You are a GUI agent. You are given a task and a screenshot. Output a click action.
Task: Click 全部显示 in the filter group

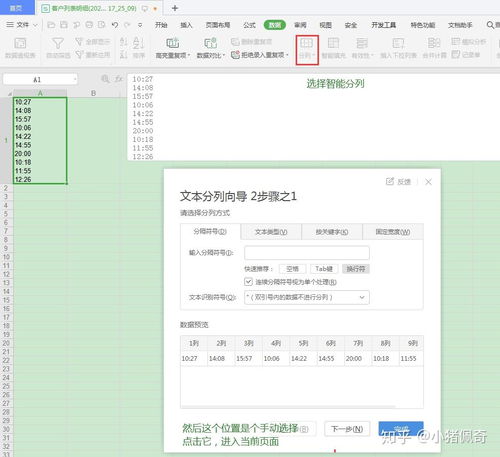(93, 42)
